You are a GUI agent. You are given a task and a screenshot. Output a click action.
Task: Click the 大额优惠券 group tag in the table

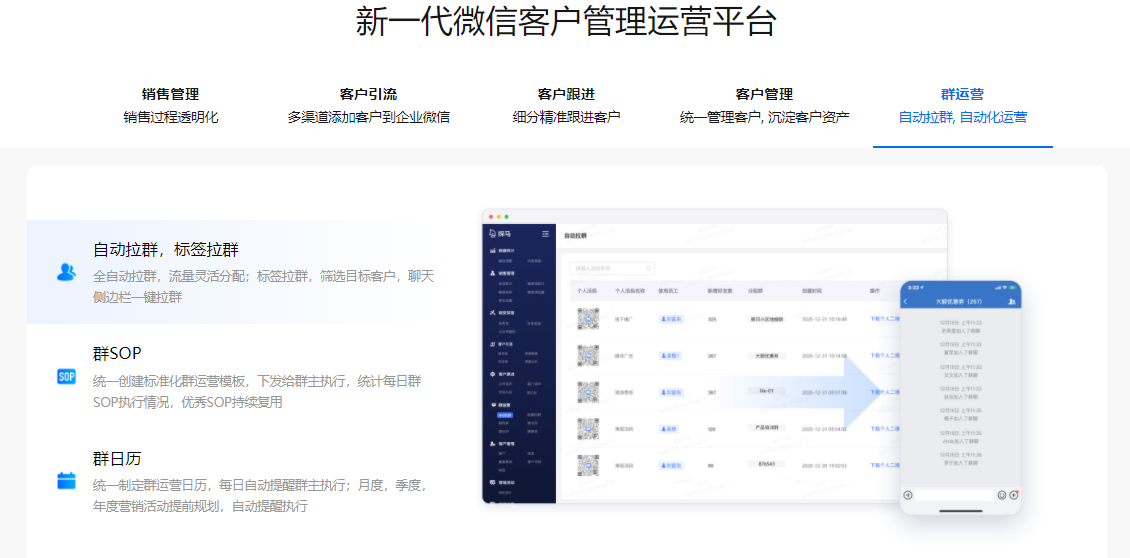(x=767, y=355)
